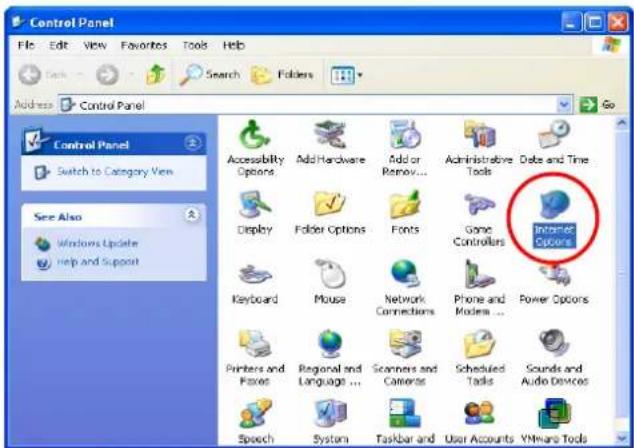Open Phone and Modem options
634x448 pixels.
click(x=479, y=288)
